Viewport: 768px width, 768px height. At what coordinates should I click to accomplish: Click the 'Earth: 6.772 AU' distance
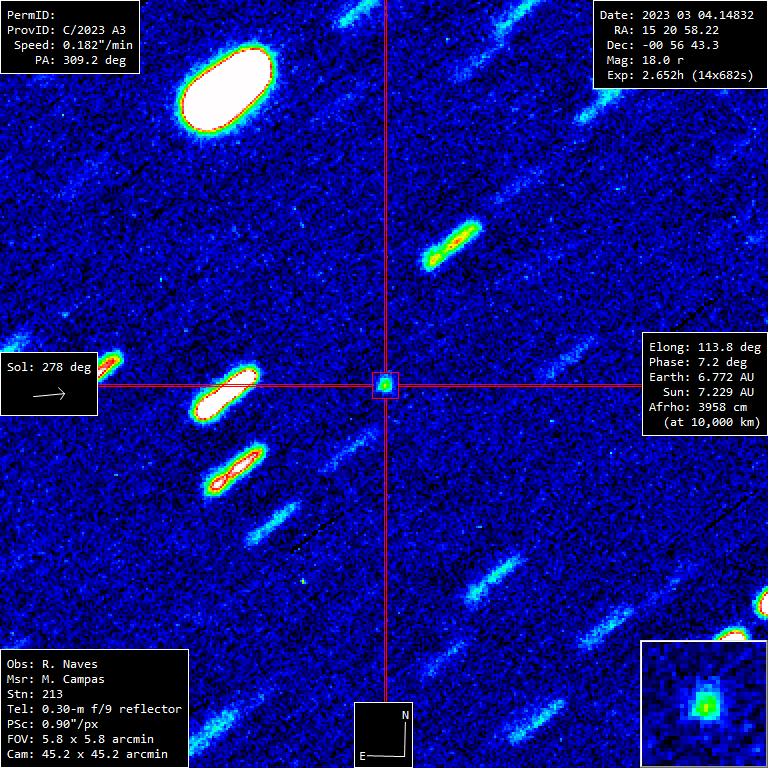[x=701, y=377]
